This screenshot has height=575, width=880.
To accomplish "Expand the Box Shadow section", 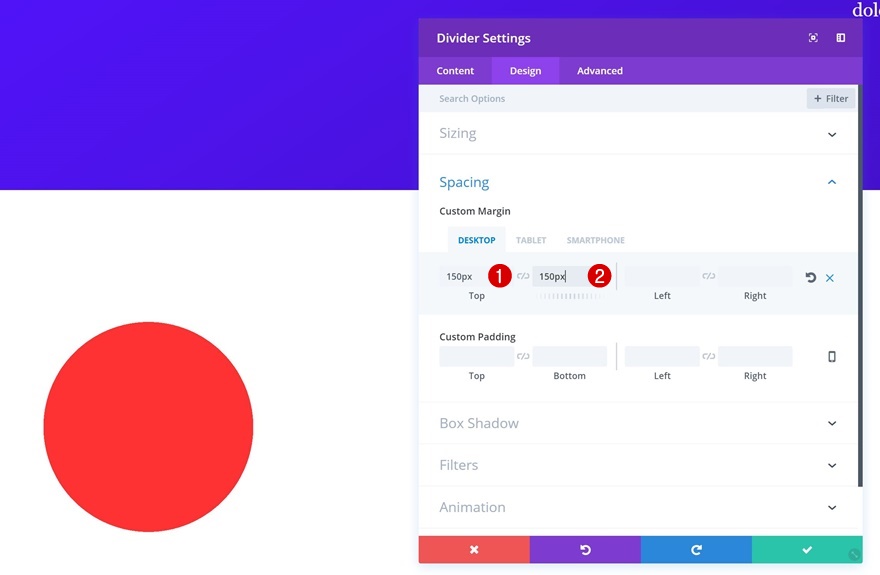I will pos(638,423).
